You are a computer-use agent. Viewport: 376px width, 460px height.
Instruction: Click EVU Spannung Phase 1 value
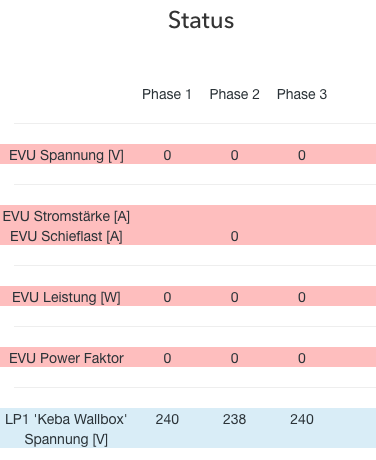point(167,155)
